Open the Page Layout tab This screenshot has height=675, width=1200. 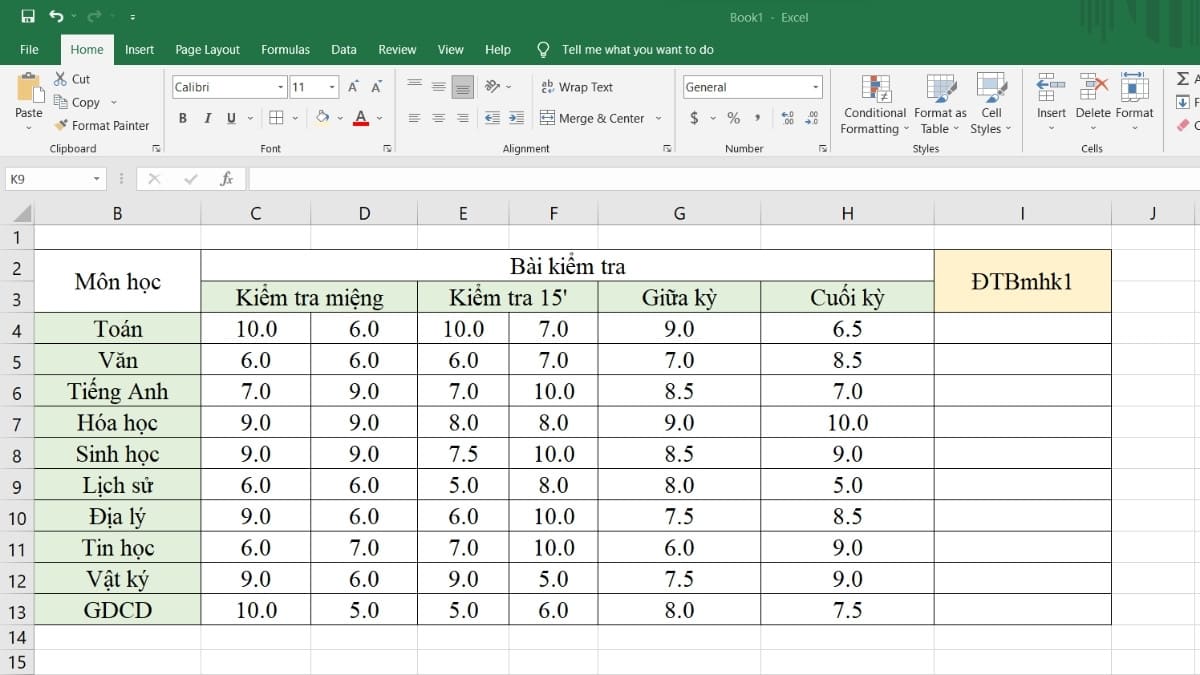(207, 49)
